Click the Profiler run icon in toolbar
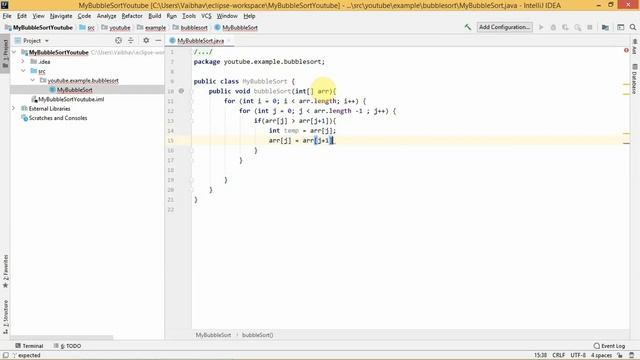This screenshot has height=360, width=640. [x=578, y=27]
